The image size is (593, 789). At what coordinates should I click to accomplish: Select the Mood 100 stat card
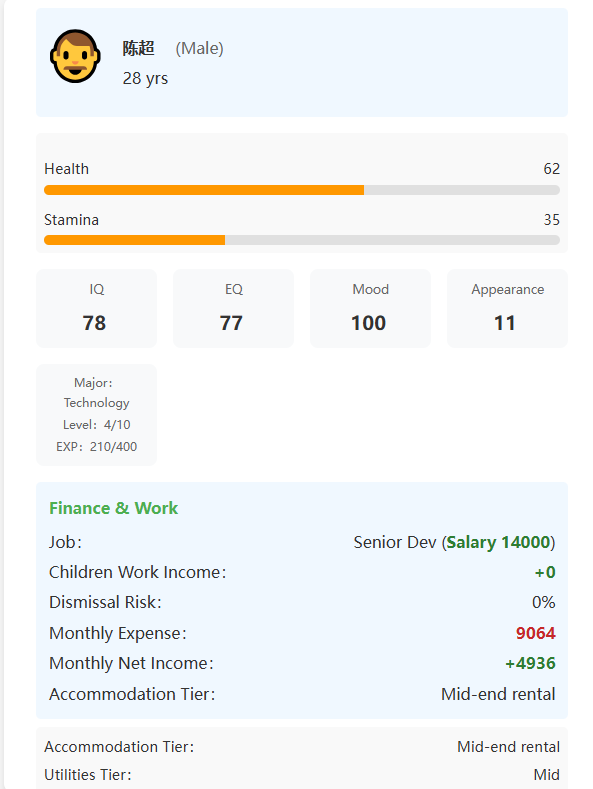370,308
